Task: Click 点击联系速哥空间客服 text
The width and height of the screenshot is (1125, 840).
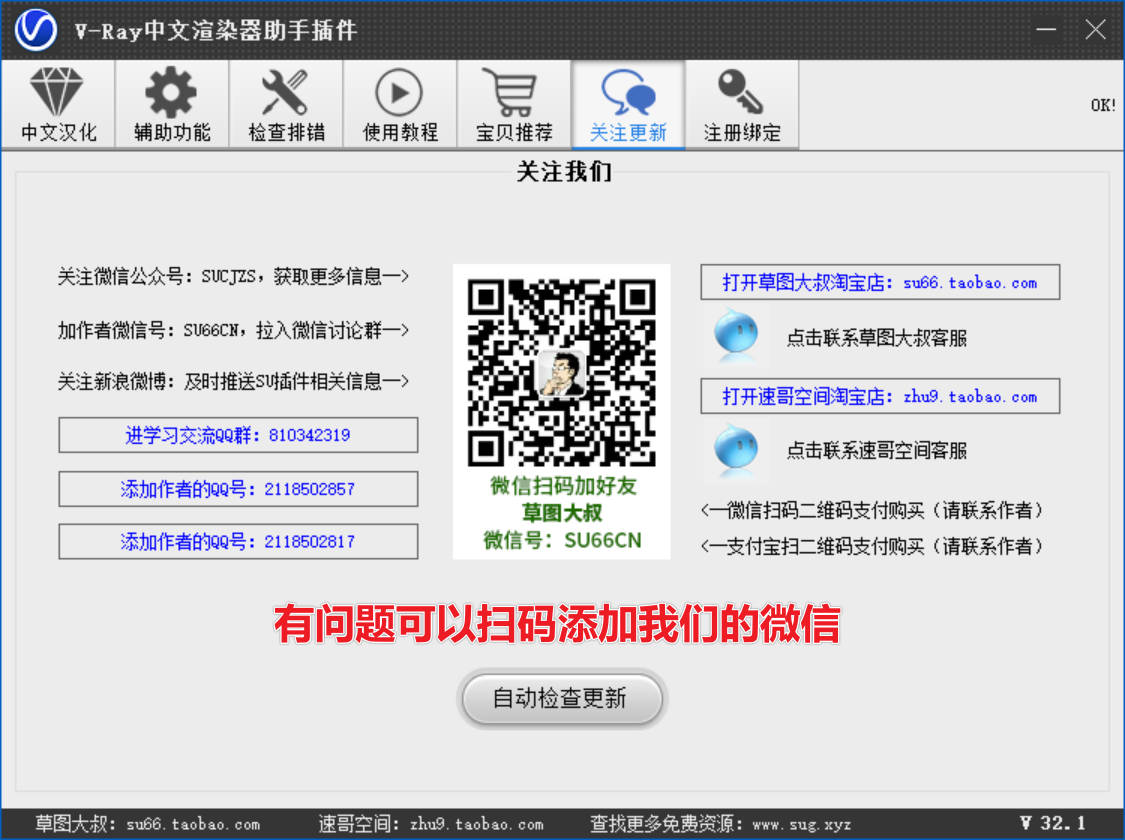Action: coord(877,450)
